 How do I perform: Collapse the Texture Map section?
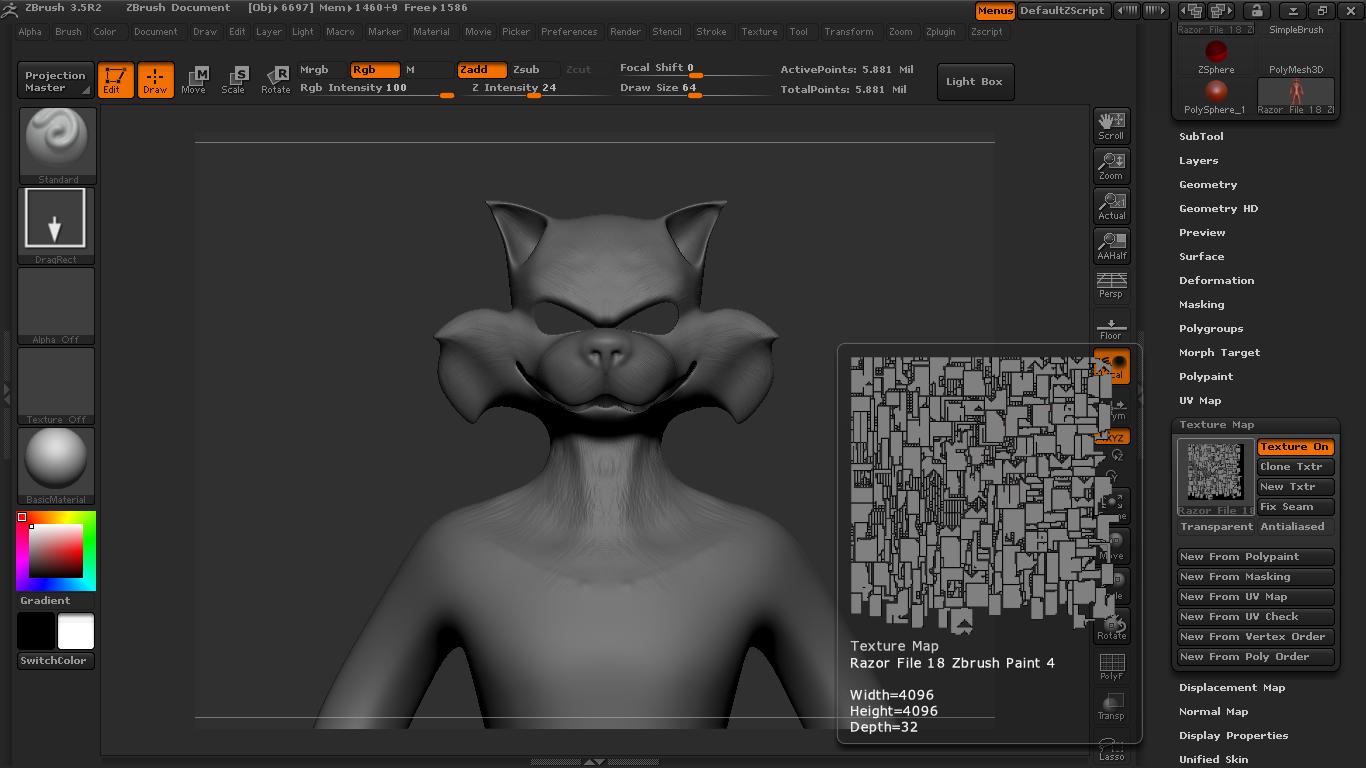1216,425
